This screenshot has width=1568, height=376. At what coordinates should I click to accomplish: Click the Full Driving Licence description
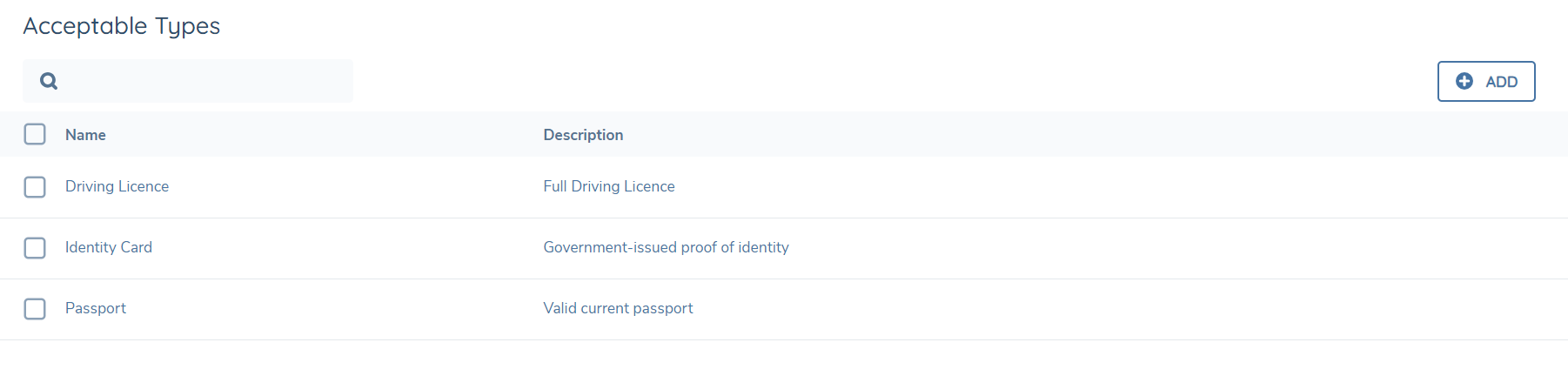coord(609,186)
